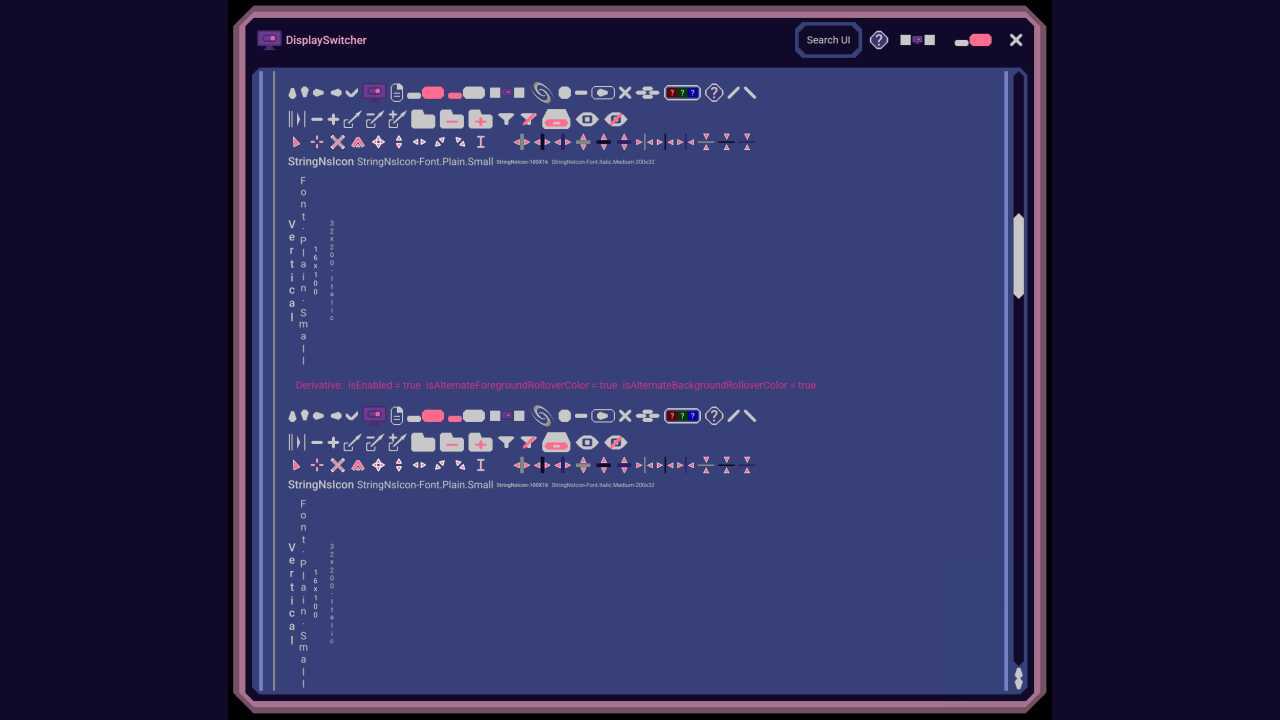Click the StringNsIcon-Font.Plain.Small label under Derivative line
This screenshot has height=720, width=1280.
425,485
